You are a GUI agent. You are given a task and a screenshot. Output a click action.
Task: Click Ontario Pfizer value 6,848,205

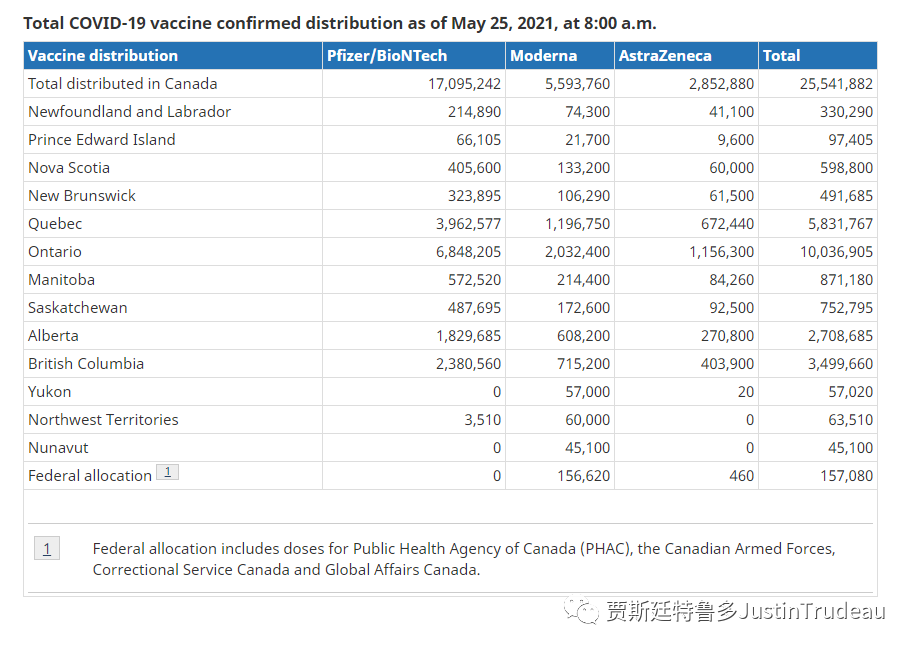[x=468, y=251]
